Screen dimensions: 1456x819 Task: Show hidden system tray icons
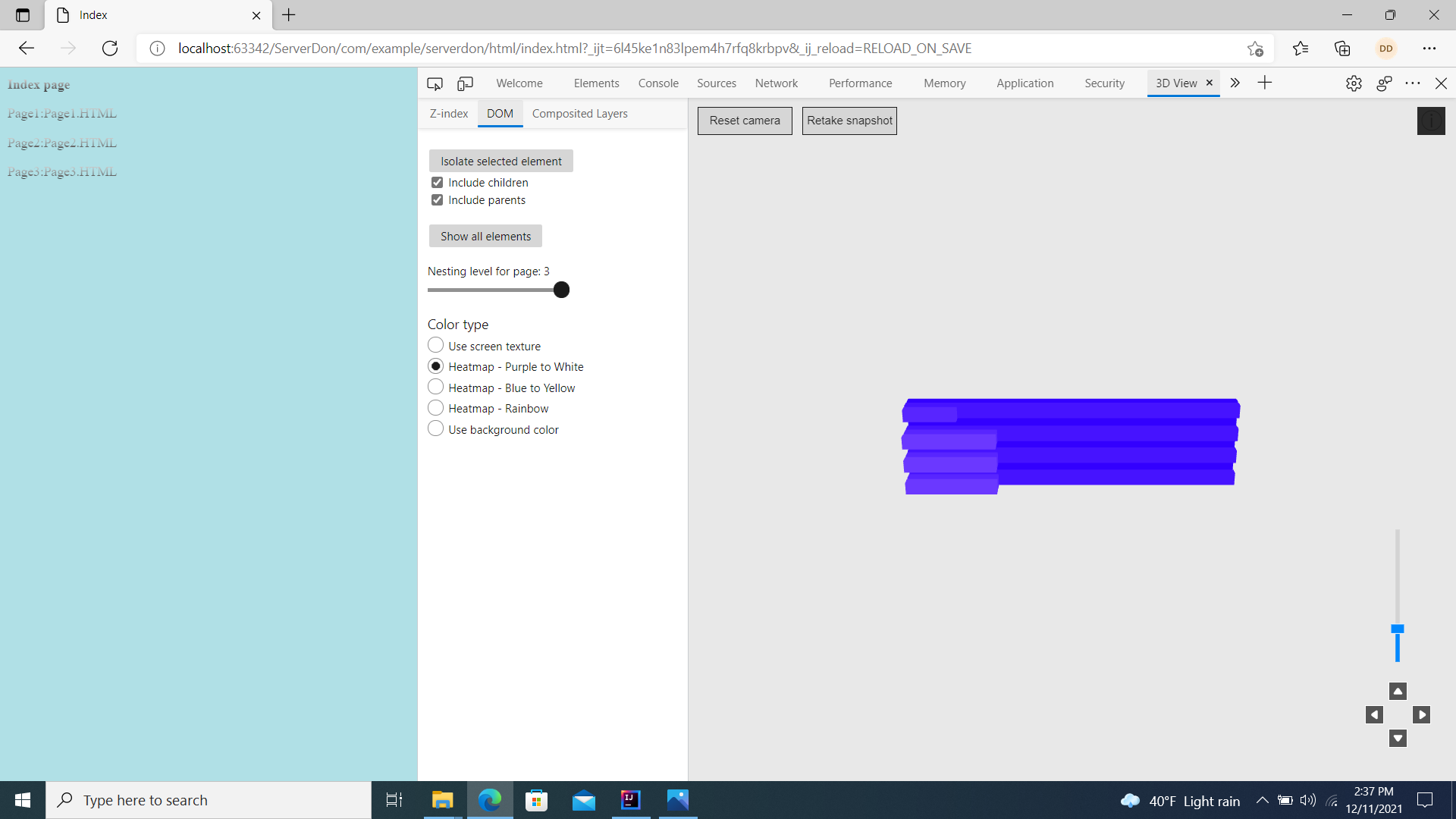[1262, 800]
